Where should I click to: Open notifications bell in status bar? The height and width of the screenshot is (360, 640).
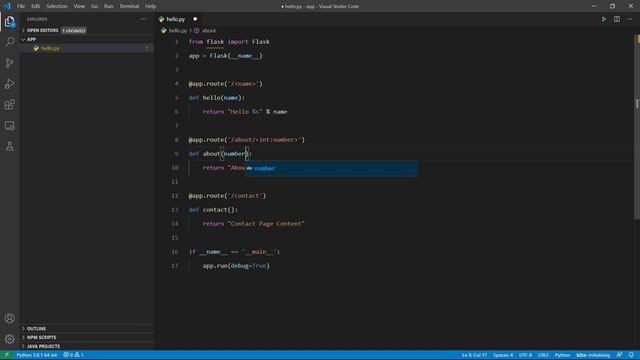[x=631, y=355]
